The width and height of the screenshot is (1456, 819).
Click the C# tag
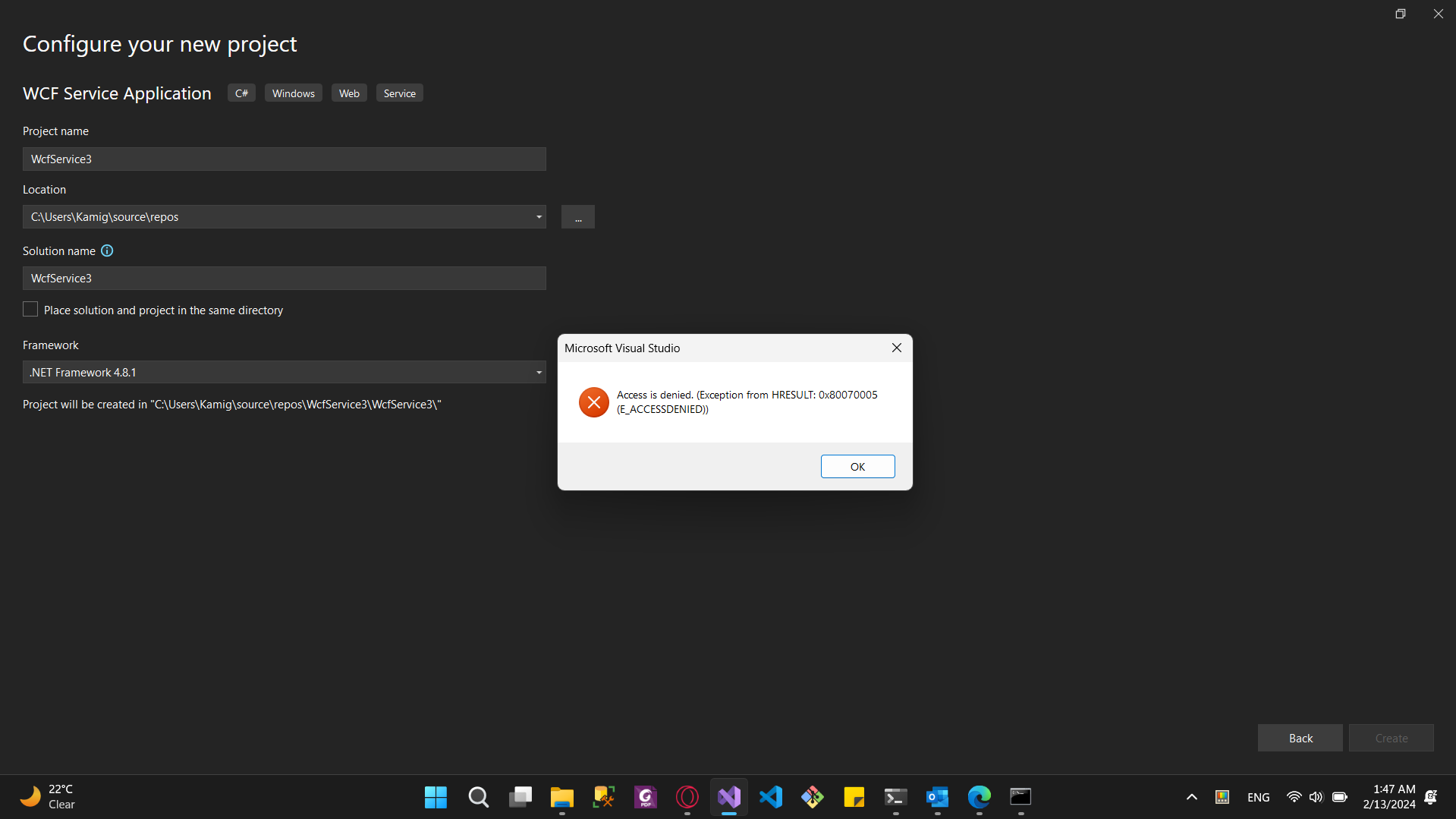pyautogui.click(x=241, y=93)
